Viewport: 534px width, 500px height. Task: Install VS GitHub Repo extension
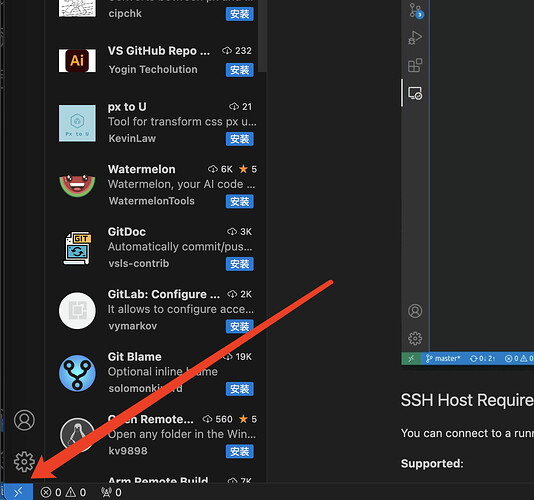(x=240, y=70)
